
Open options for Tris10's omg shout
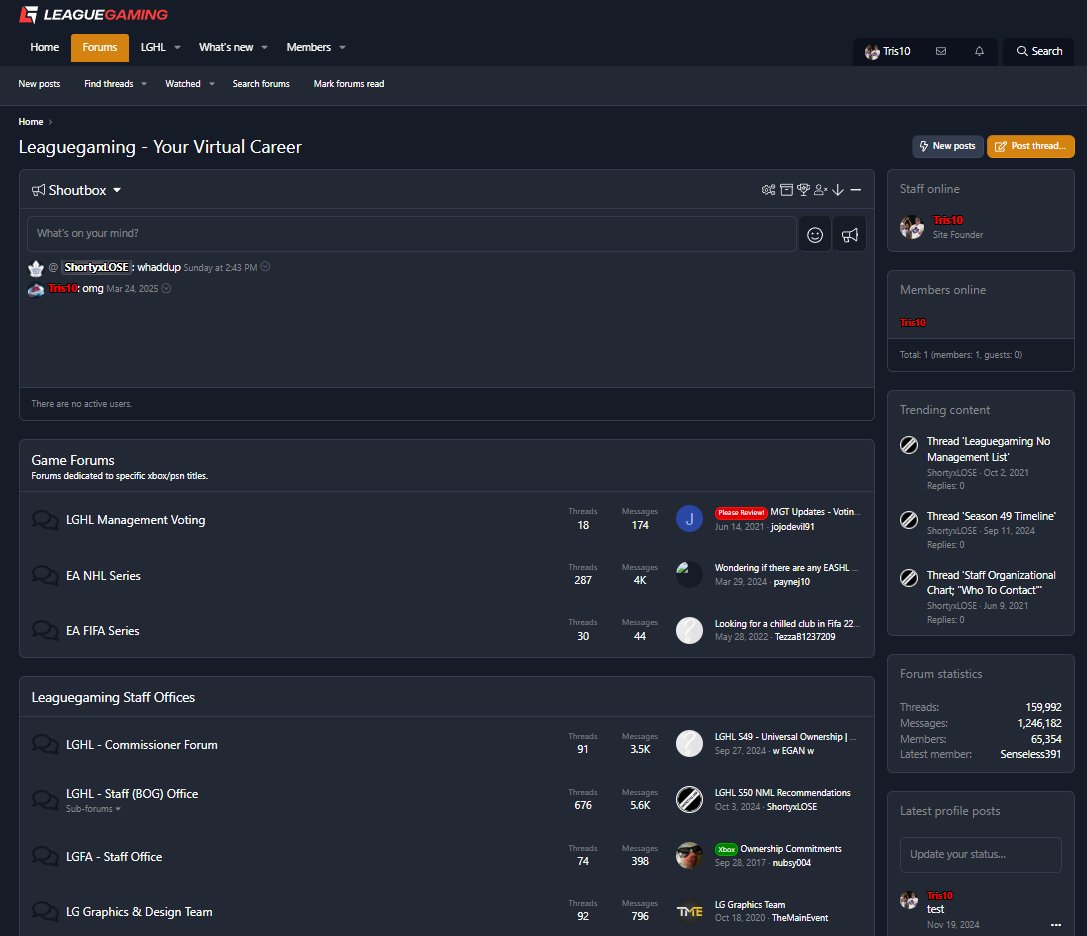[166, 288]
